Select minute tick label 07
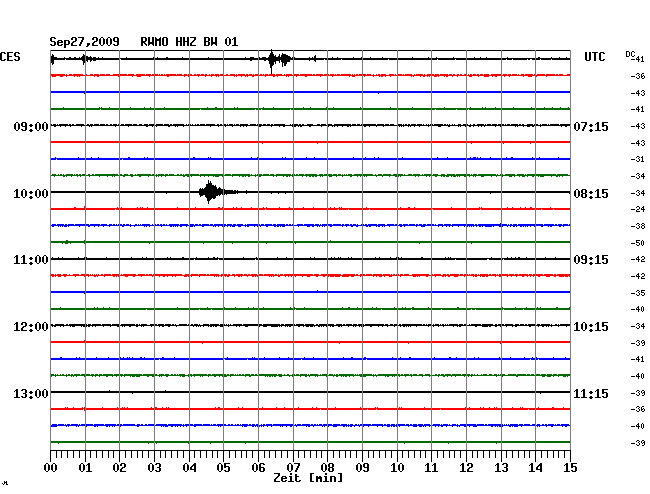Screen dimensions: 650x494 293,468
